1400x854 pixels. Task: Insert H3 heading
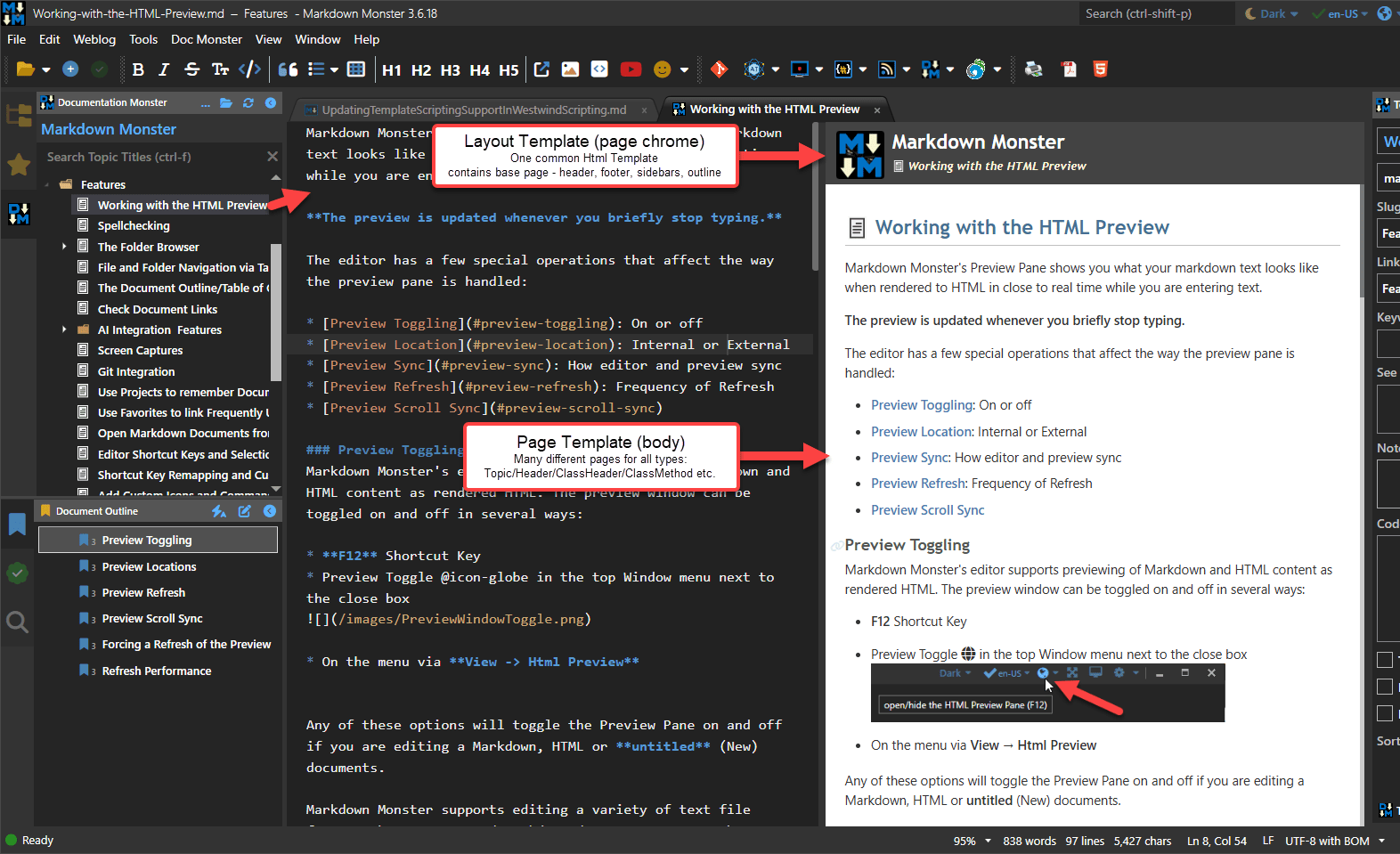(451, 69)
